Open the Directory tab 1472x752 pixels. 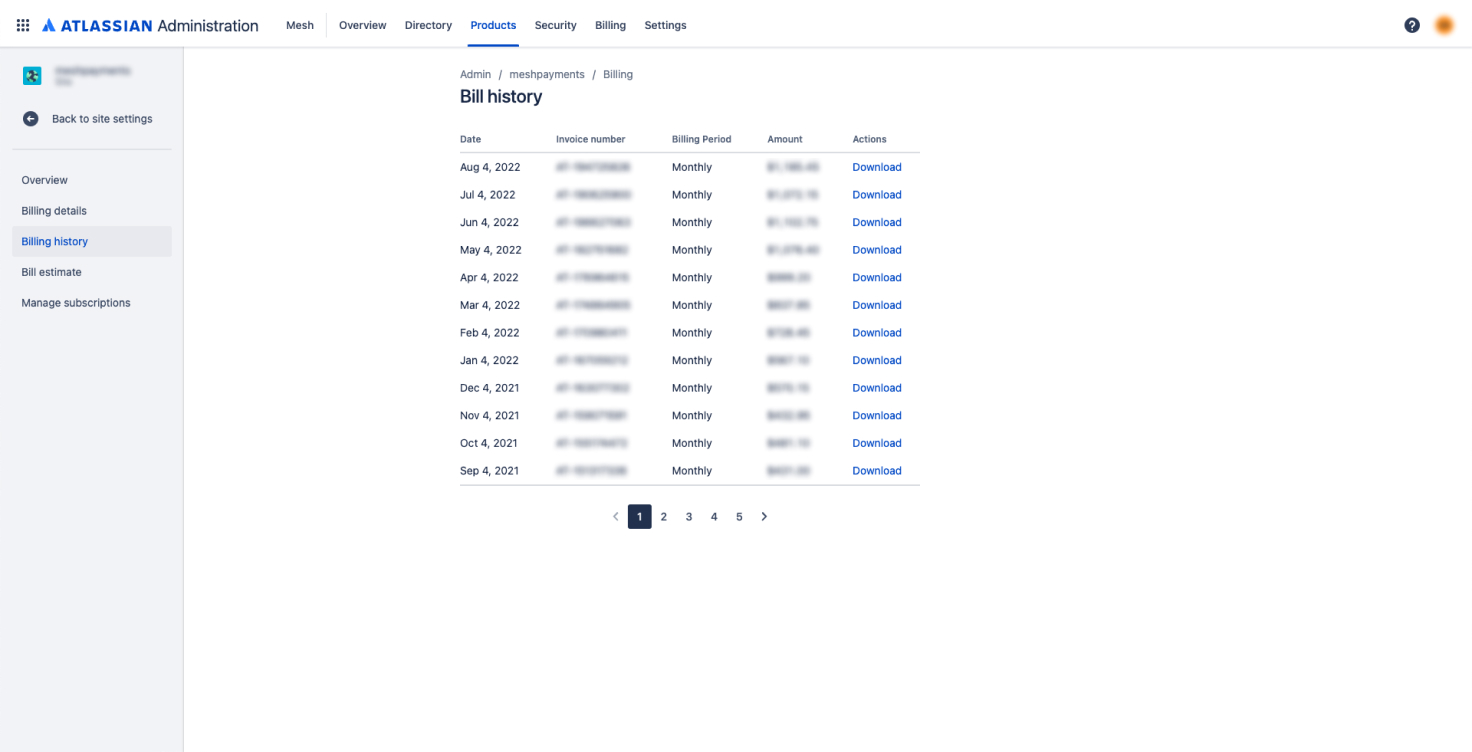tap(428, 25)
